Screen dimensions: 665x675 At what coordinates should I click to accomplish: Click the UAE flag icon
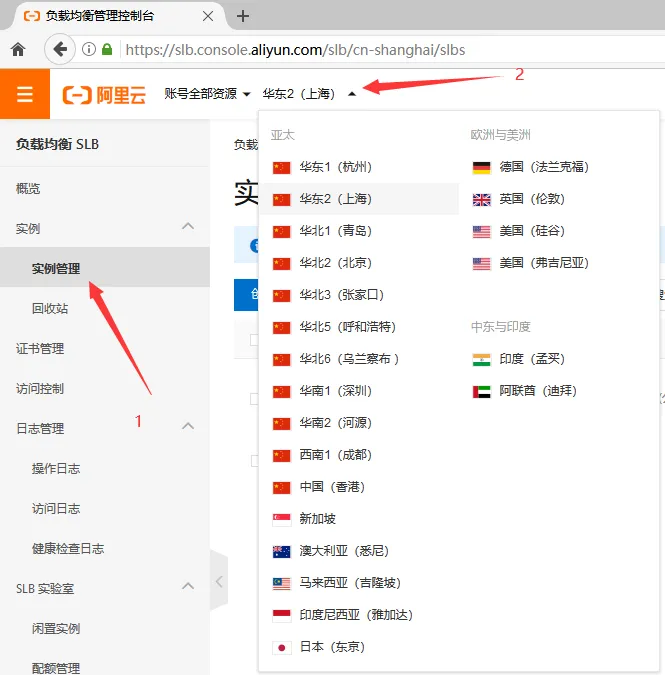481,392
